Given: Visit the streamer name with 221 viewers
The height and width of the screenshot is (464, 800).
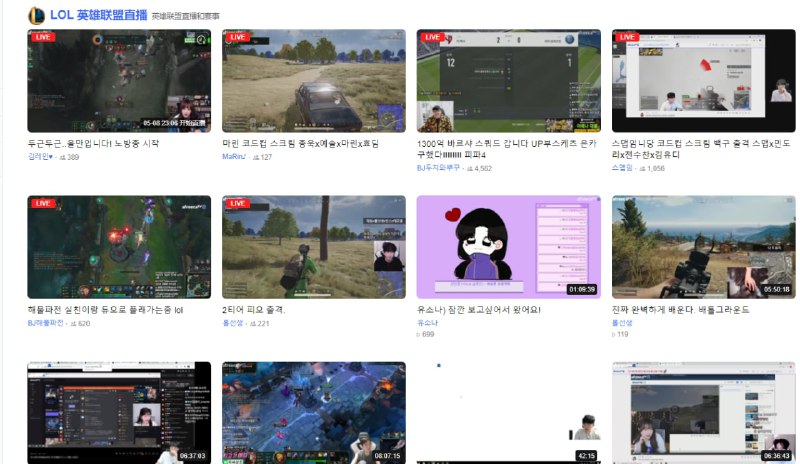Looking at the screenshot, I should click(233, 323).
